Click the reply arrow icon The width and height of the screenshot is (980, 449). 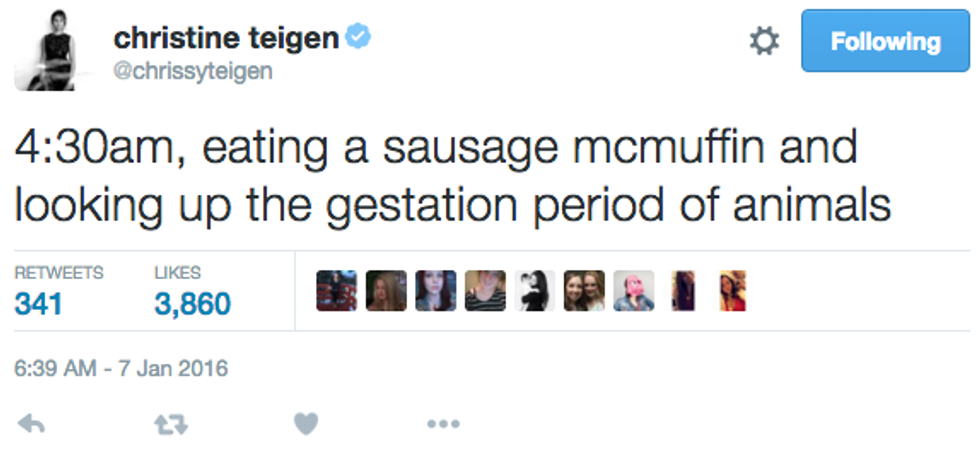coord(32,423)
